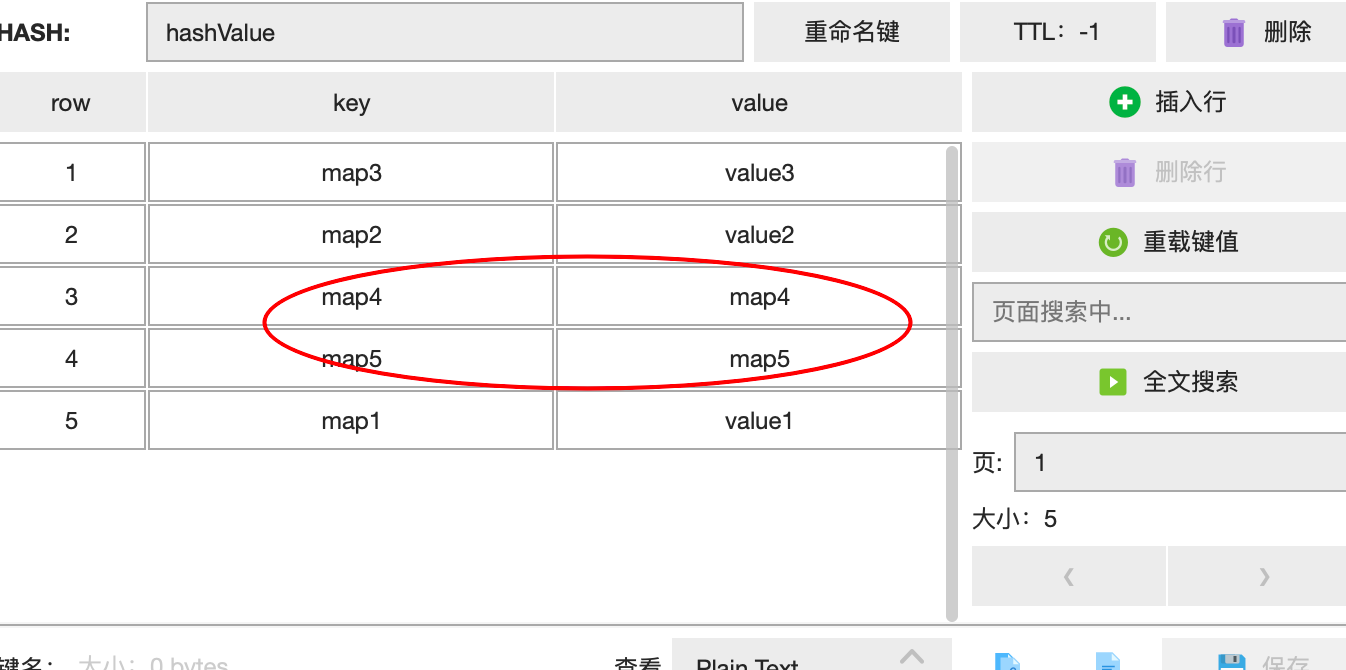Select the map4 key cell in row 3
The image size is (1346, 670).
(351, 296)
